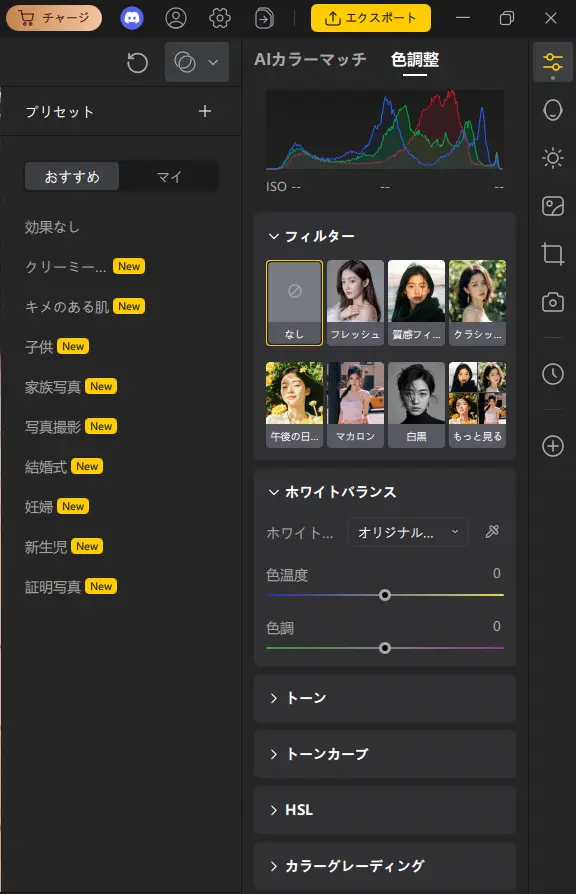Open the light sun panel icon
576x894 pixels.
click(553, 158)
